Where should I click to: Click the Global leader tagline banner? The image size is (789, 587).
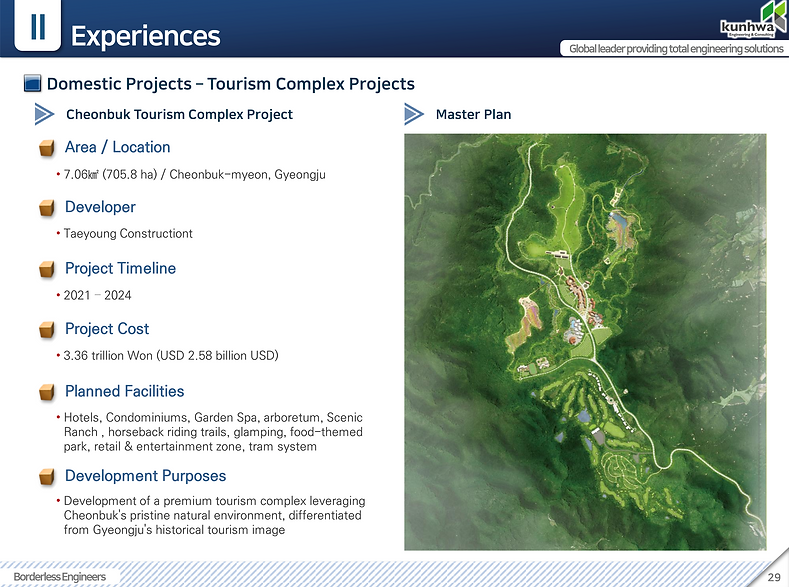pyautogui.click(x=676, y=48)
